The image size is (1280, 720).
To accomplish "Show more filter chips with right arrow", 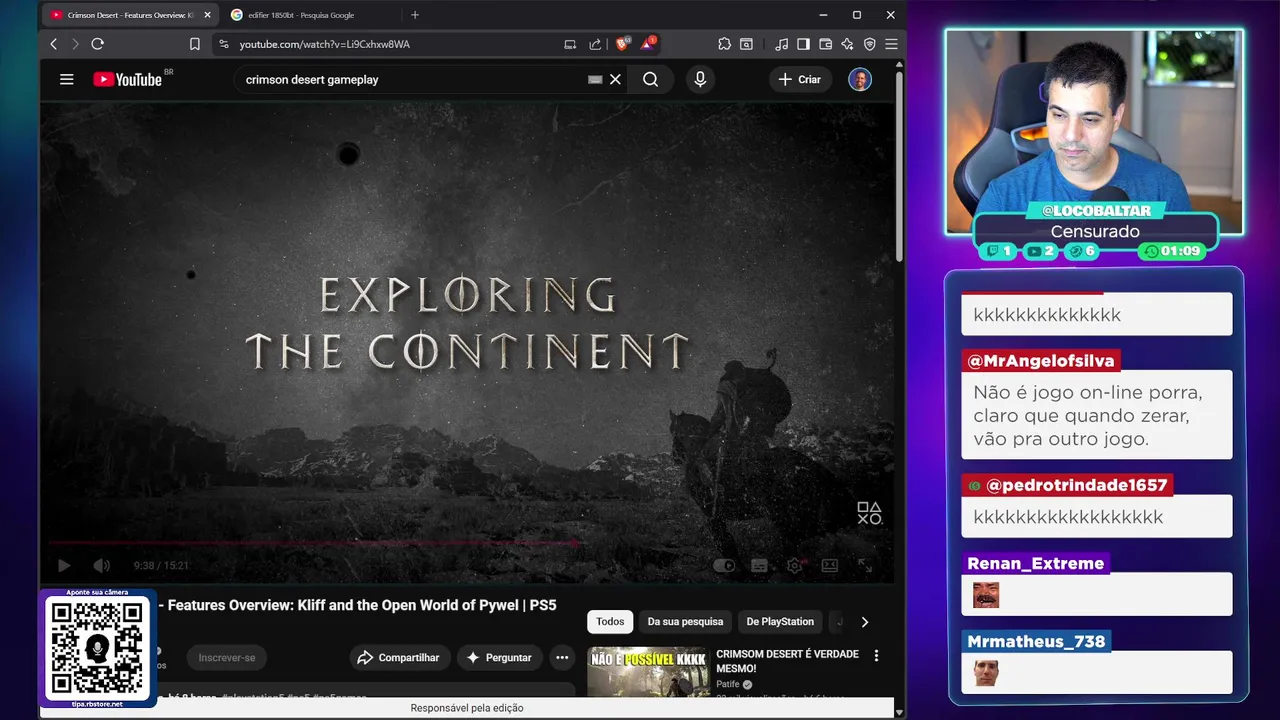I will (x=865, y=622).
